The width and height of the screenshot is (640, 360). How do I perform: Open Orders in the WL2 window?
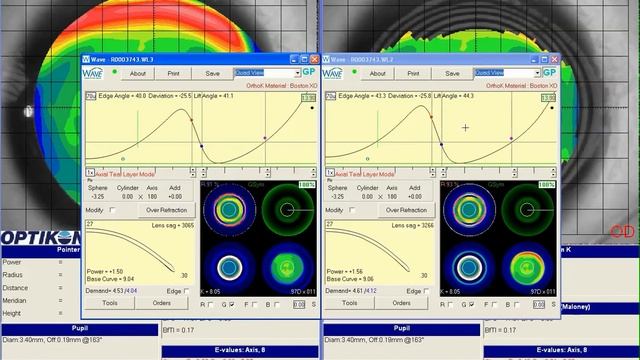[402, 303]
